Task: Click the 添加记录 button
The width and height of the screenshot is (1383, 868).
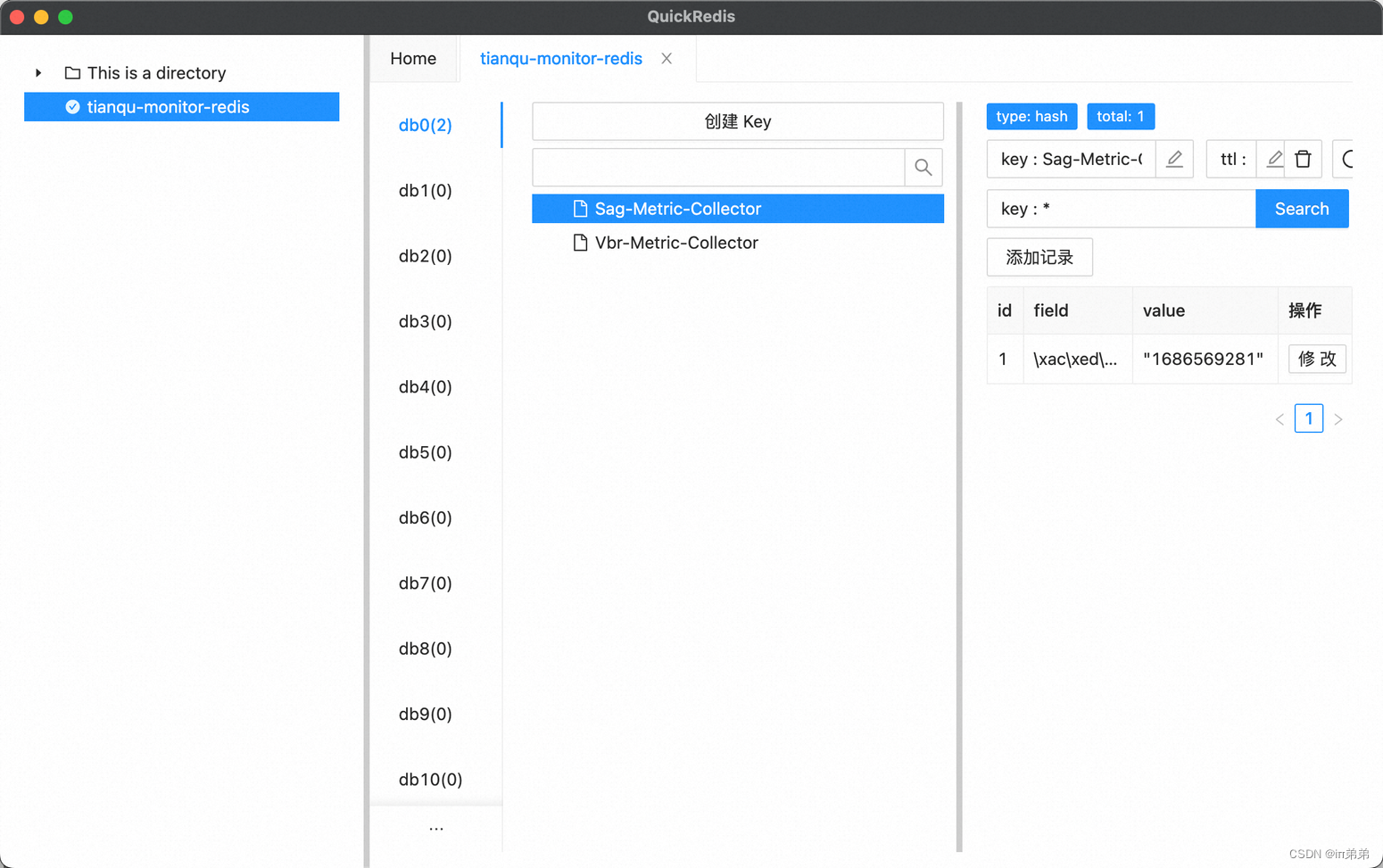Action: pos(1039,257)
